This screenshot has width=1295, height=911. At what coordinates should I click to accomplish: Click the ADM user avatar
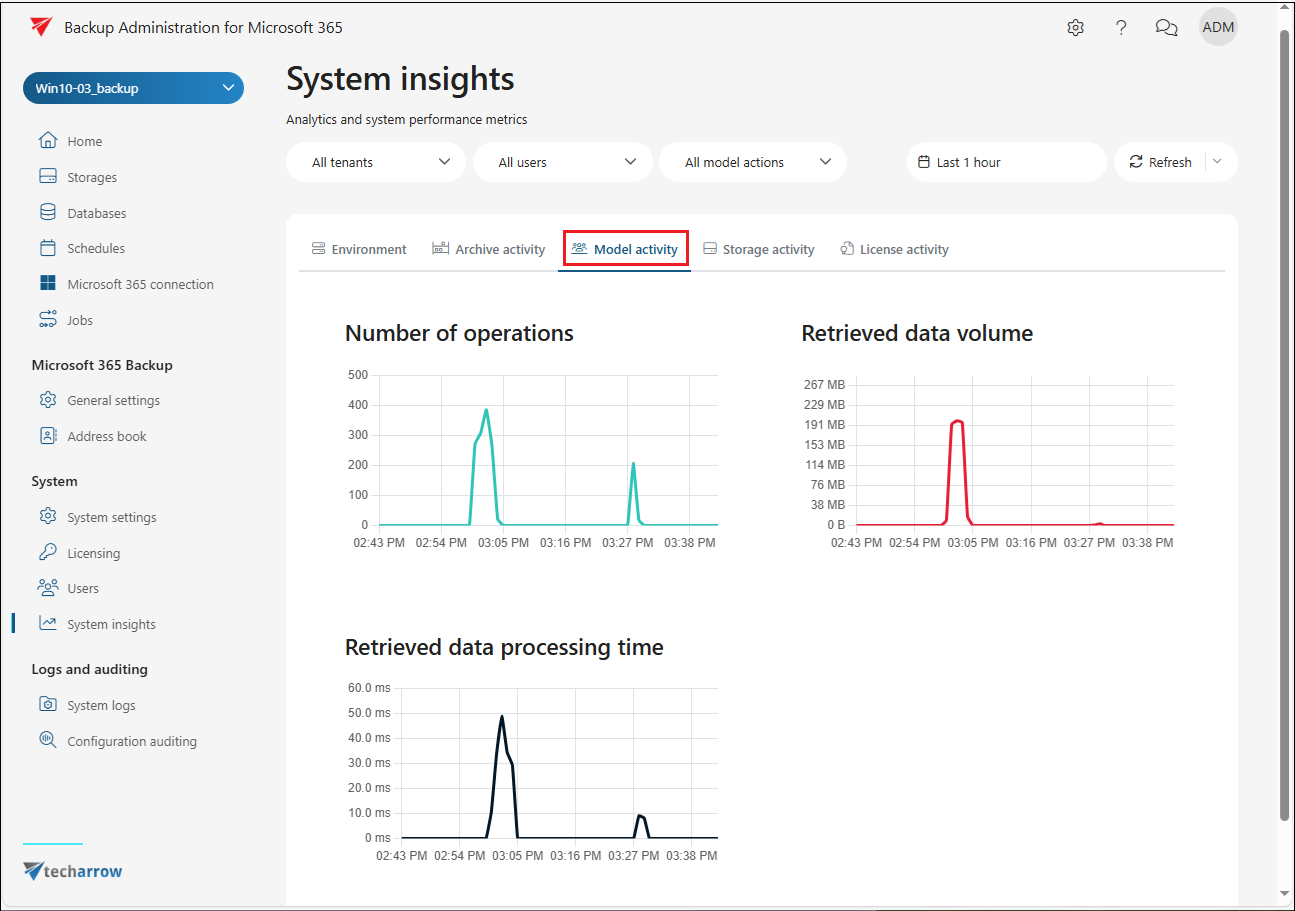pyautogui.click(x=1218, y=28)
